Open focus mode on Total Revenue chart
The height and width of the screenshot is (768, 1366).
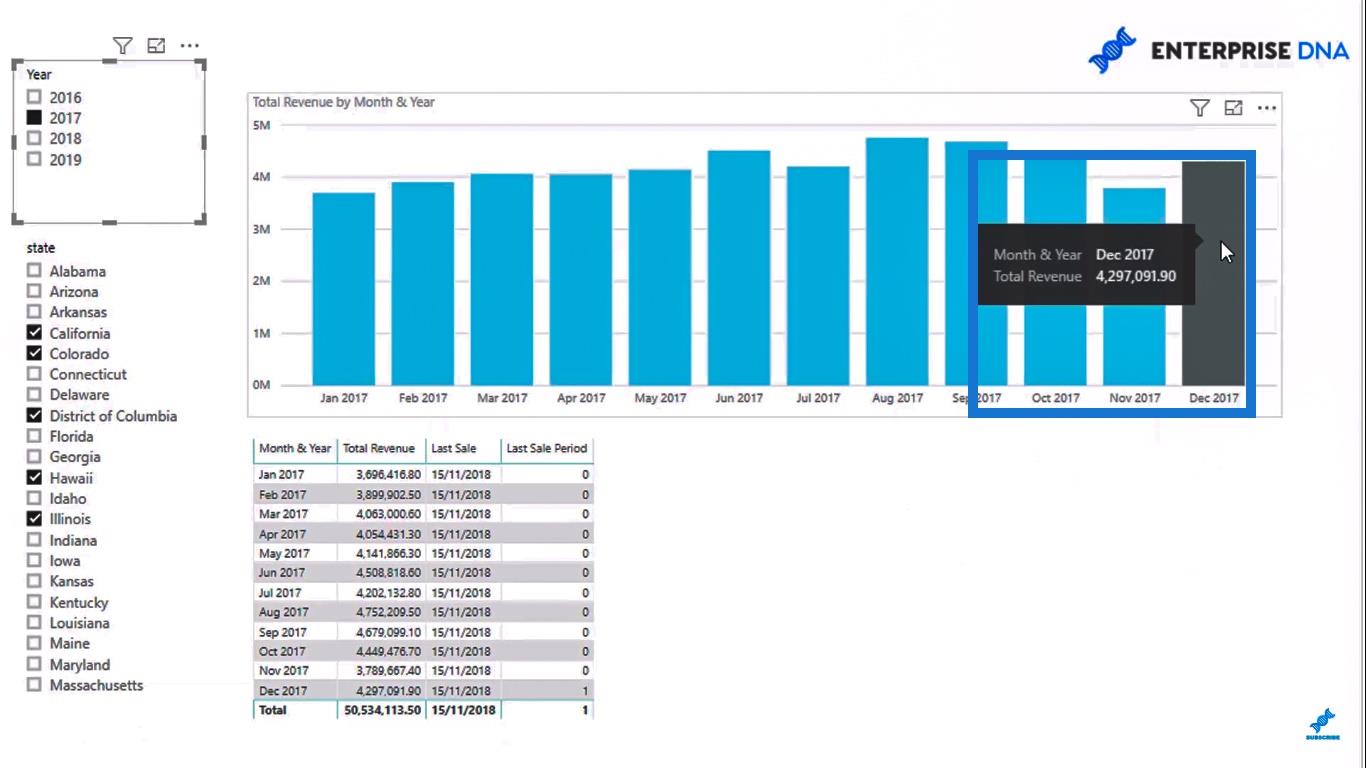click(x=1233, y=108)
